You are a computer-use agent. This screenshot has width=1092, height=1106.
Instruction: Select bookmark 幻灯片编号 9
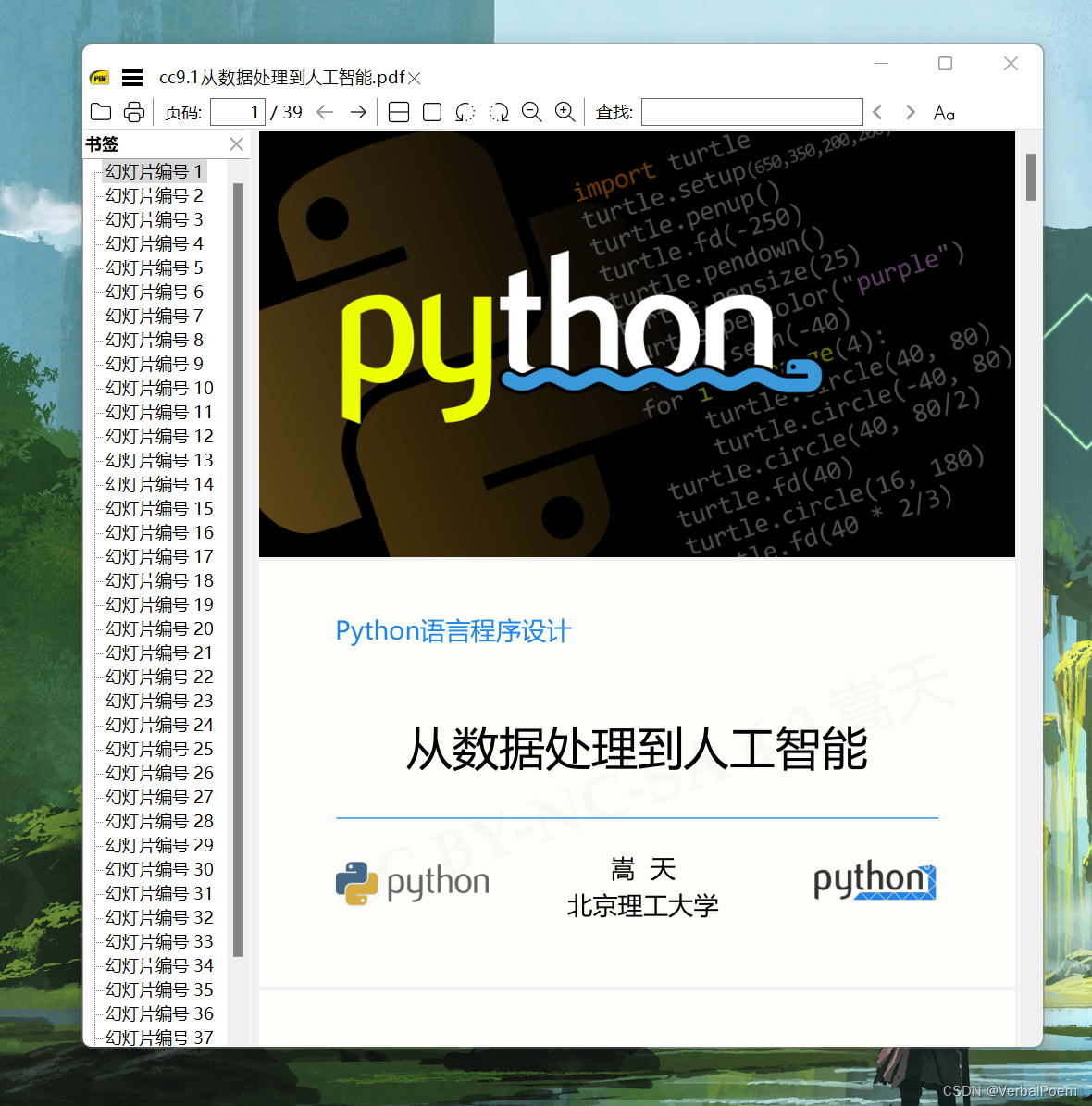coord(155,364)
